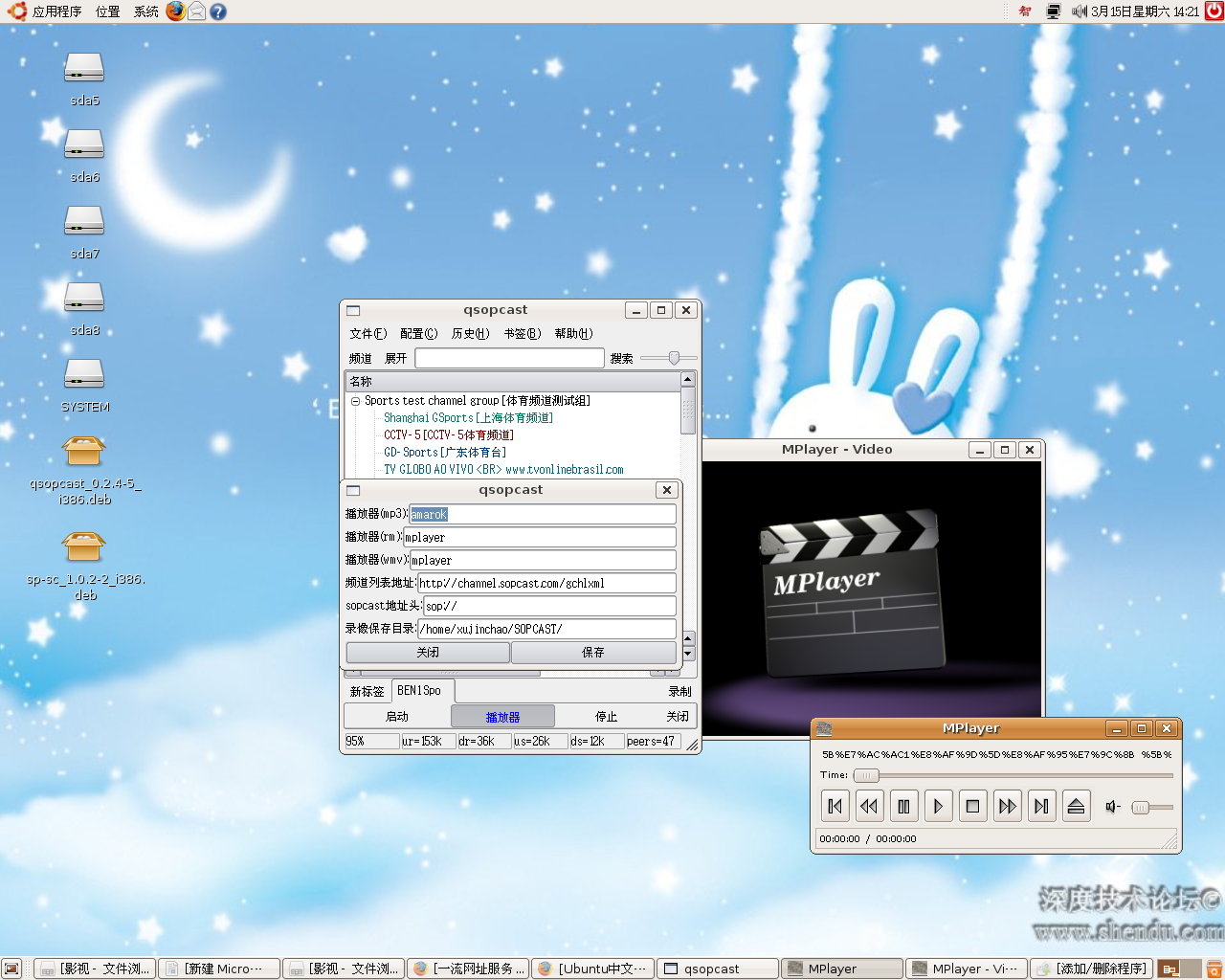Start playback with MPlayer play button
Viewport: 1225px width, 980px height.
coord(938,806)
